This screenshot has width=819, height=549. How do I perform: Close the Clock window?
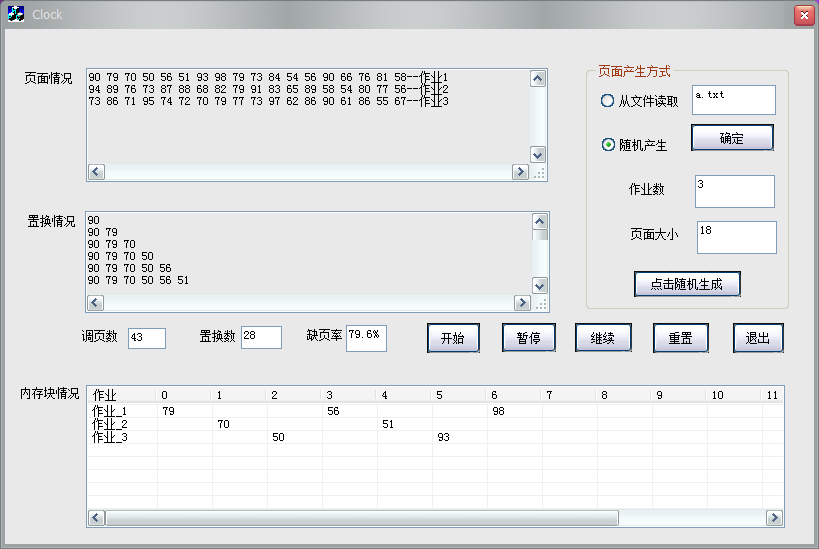(804, 15)
